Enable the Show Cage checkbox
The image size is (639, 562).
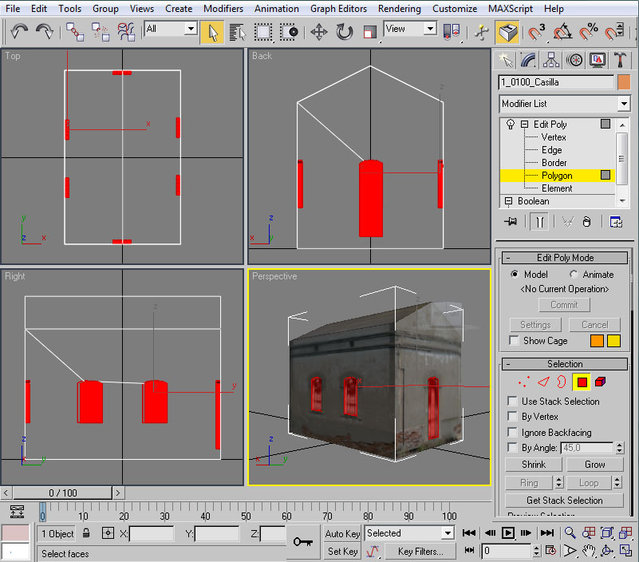click(x=514, y=341)
